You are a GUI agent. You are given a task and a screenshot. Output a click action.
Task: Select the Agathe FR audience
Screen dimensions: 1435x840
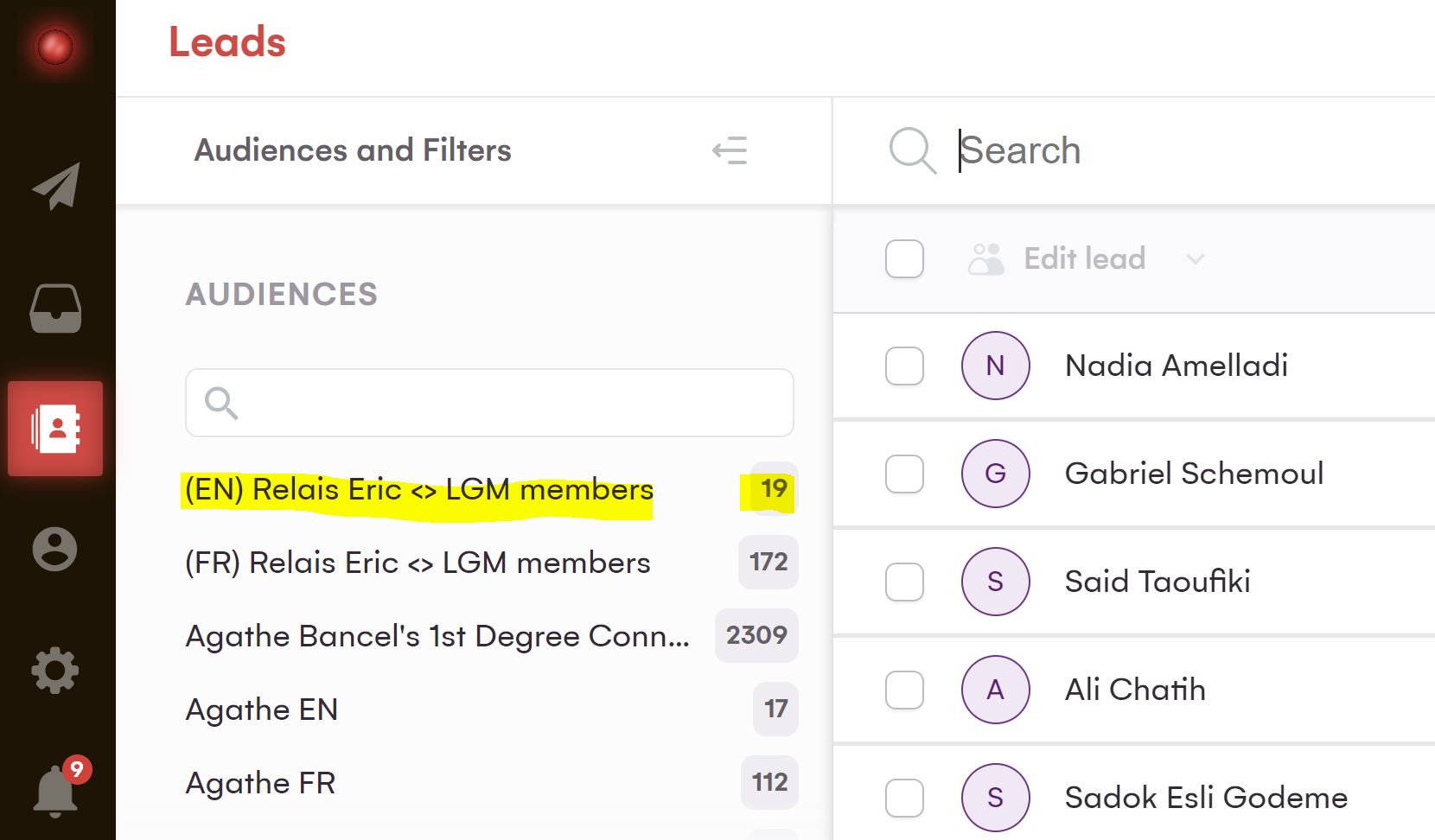click(261, 783)
